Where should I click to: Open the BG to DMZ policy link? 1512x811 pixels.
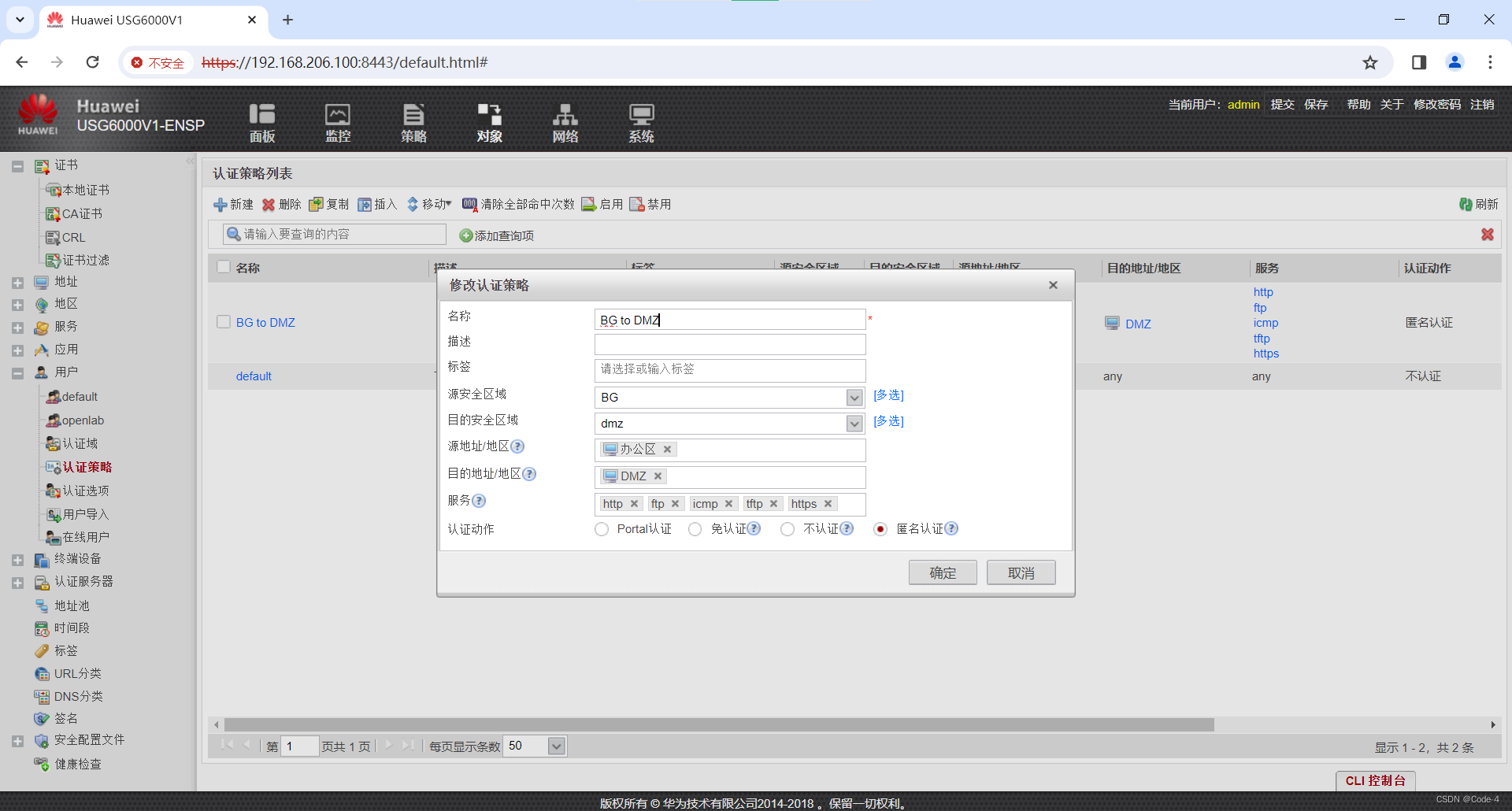pos(265,322)
